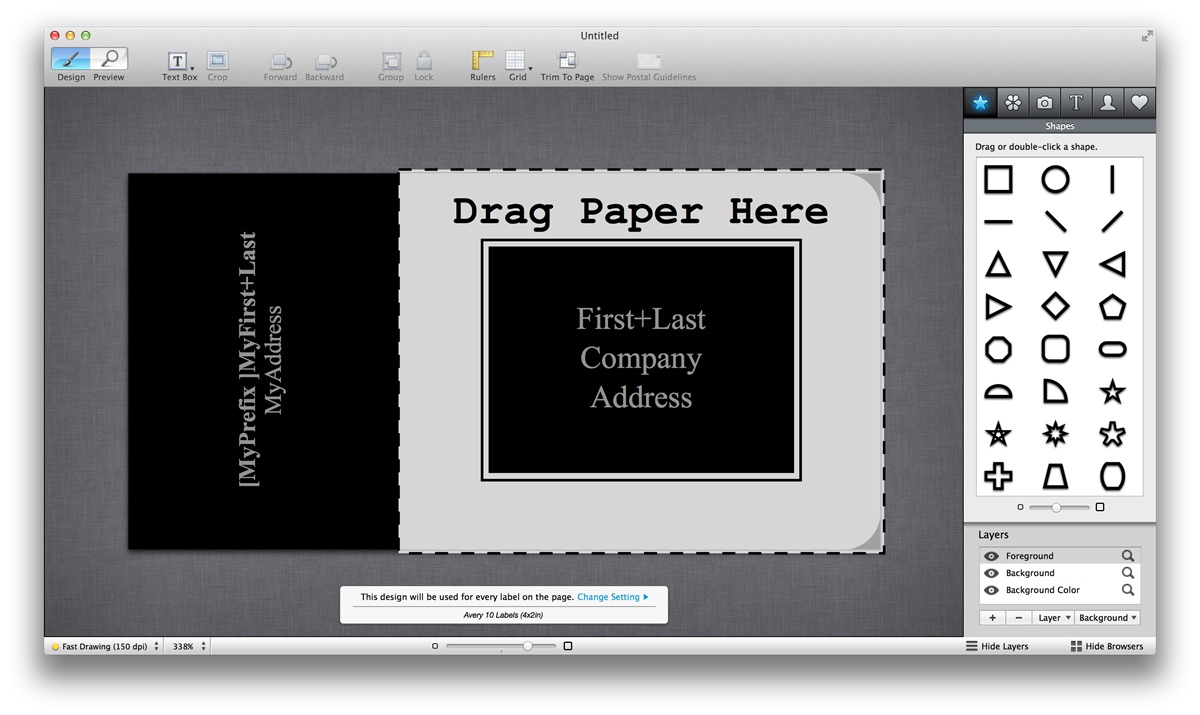Switch to Preview mode
The height and width of the screenshot is (715, 1200).
click(x=109, y=59)
